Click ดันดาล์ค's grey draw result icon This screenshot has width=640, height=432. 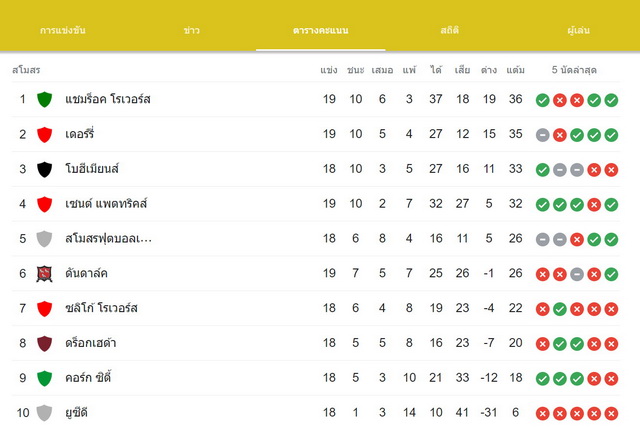click(577, 274)
